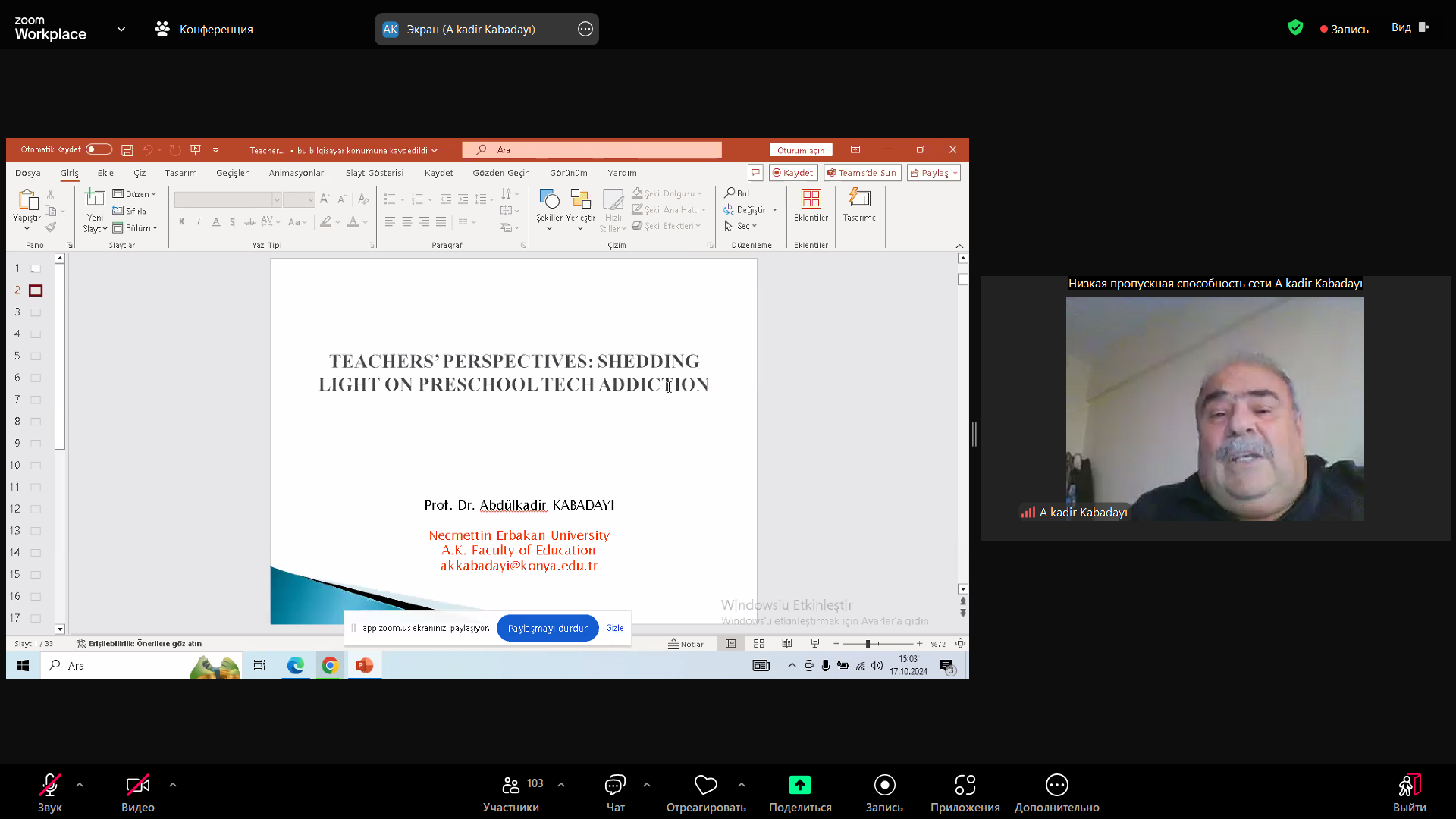The width and height of the screenshot is (1456, 819).
Task: Open the Чат chat icon
Action: tap(615, 785)
